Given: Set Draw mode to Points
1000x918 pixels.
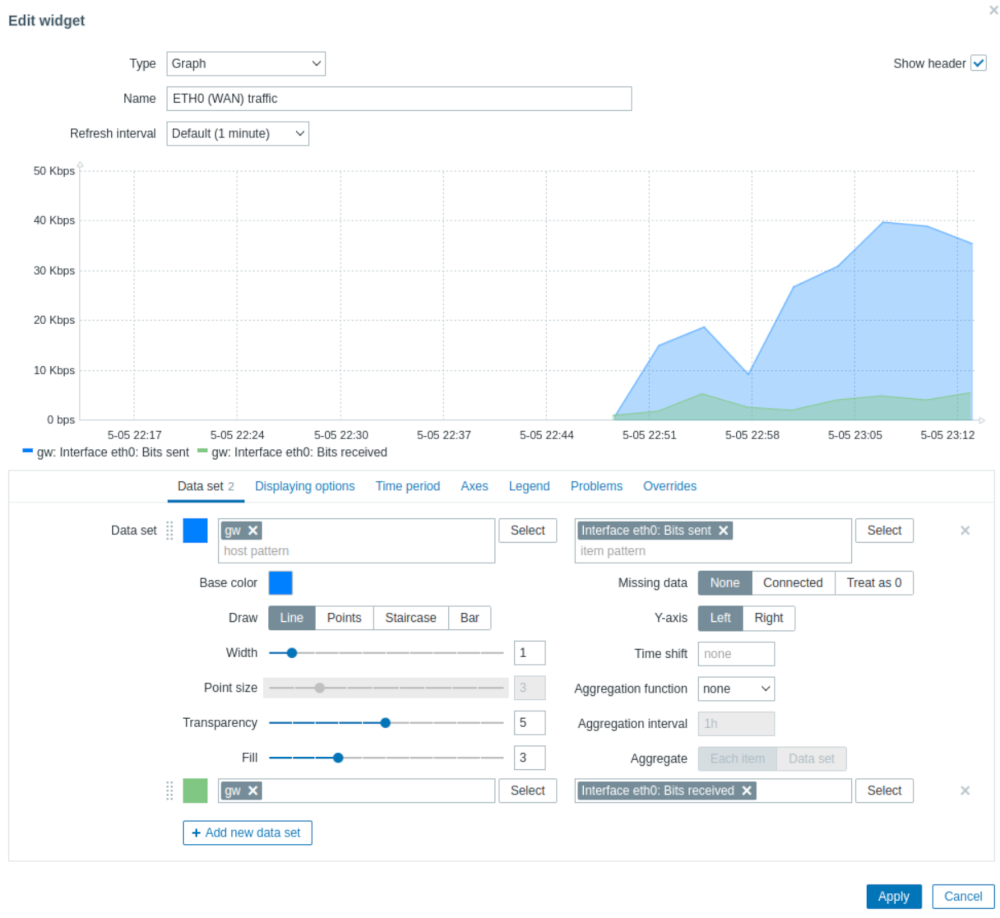Looking at the screenshot, I should [344, 618].
